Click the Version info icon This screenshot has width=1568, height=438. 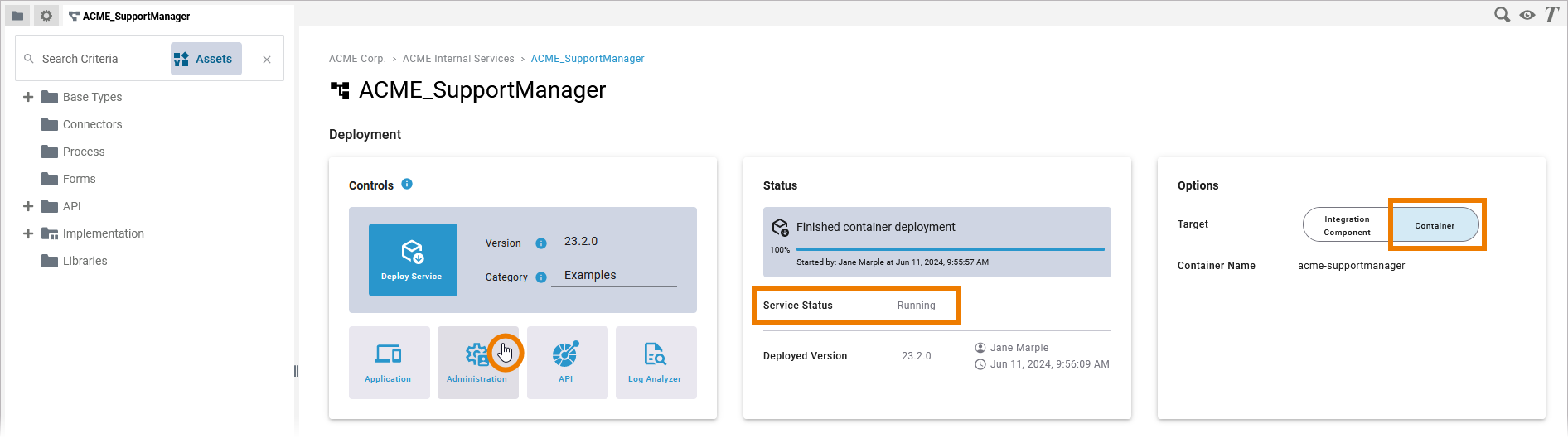coord(541,243)
